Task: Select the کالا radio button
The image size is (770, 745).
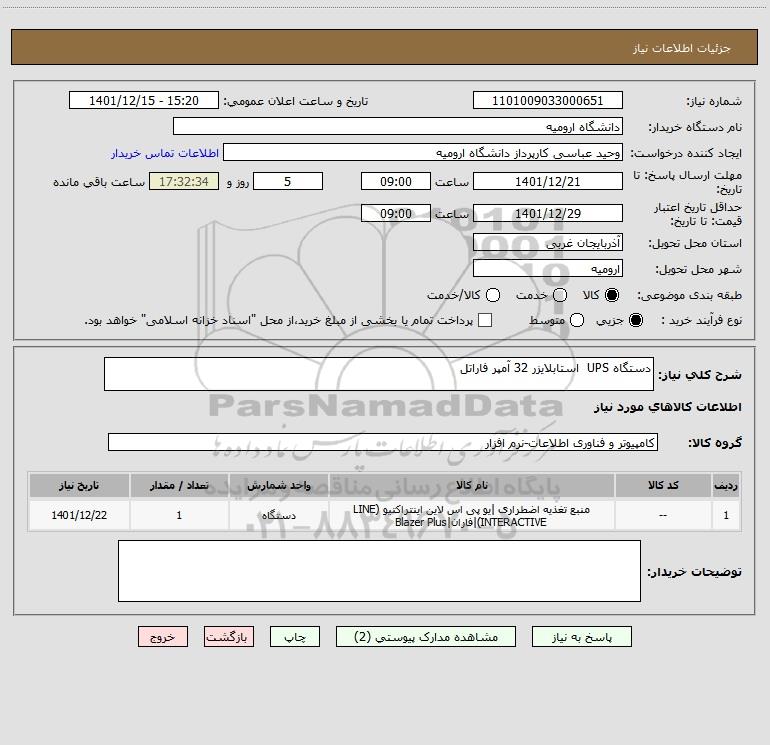Action: tap(612, 295)
